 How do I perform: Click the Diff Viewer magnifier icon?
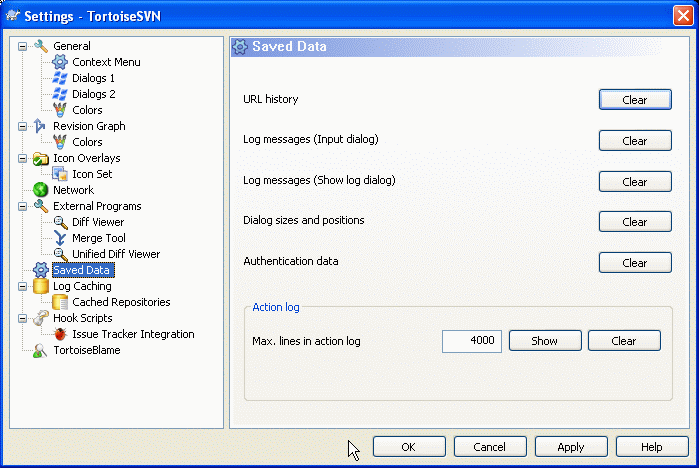[x=60, y=222]
